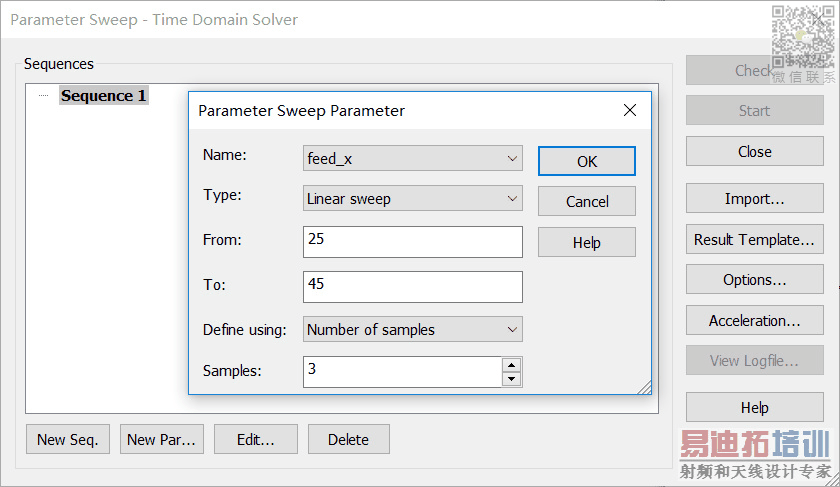Open the Name dropdown showing feed_x
The image size is (840, 487).
(x=412, y=158)
